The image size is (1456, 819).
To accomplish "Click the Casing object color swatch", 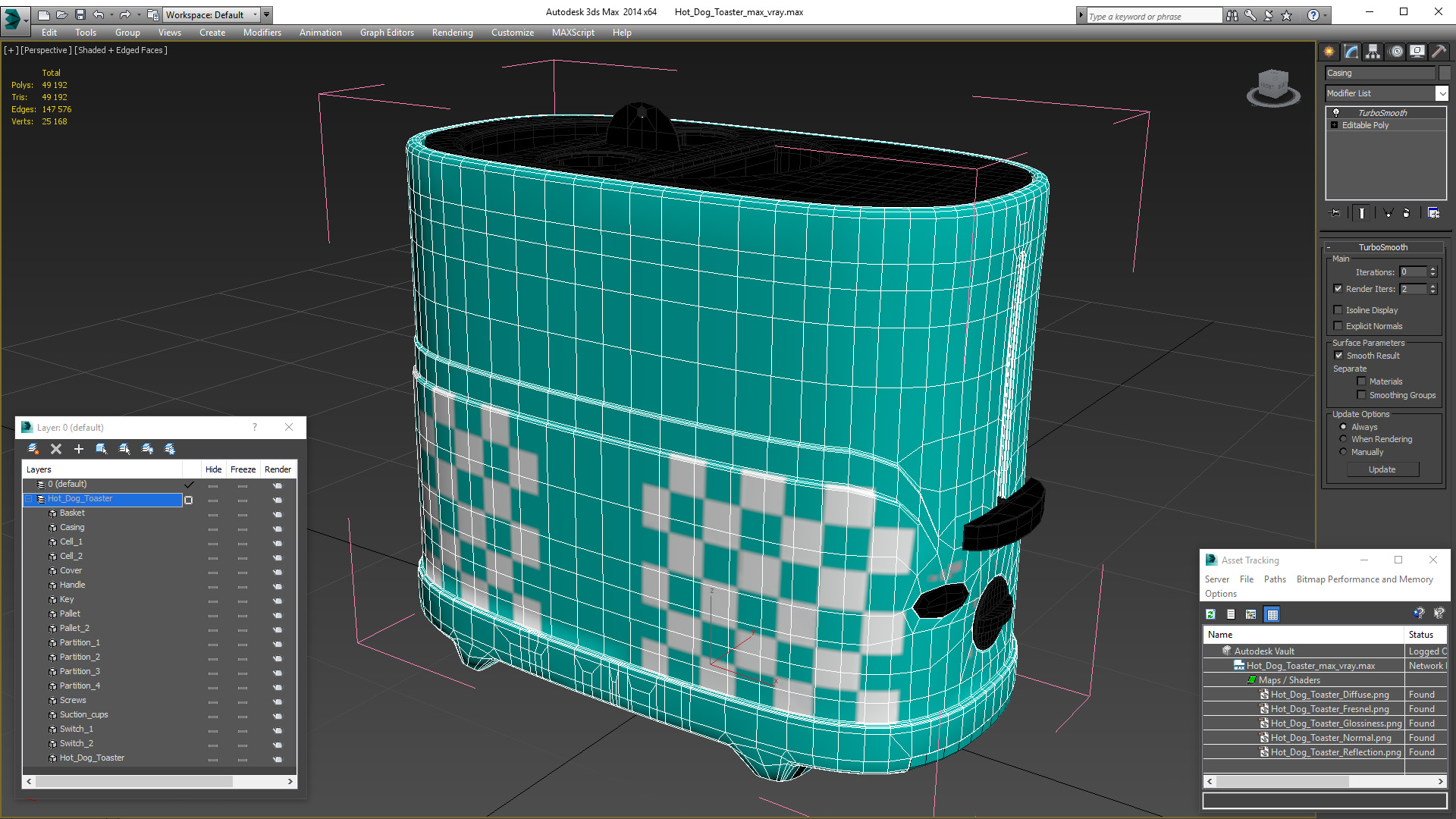I will pos(1445,73).
